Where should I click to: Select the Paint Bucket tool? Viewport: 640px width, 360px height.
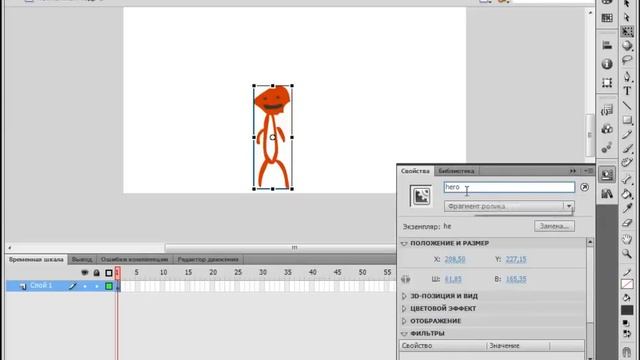pos(627,194)
